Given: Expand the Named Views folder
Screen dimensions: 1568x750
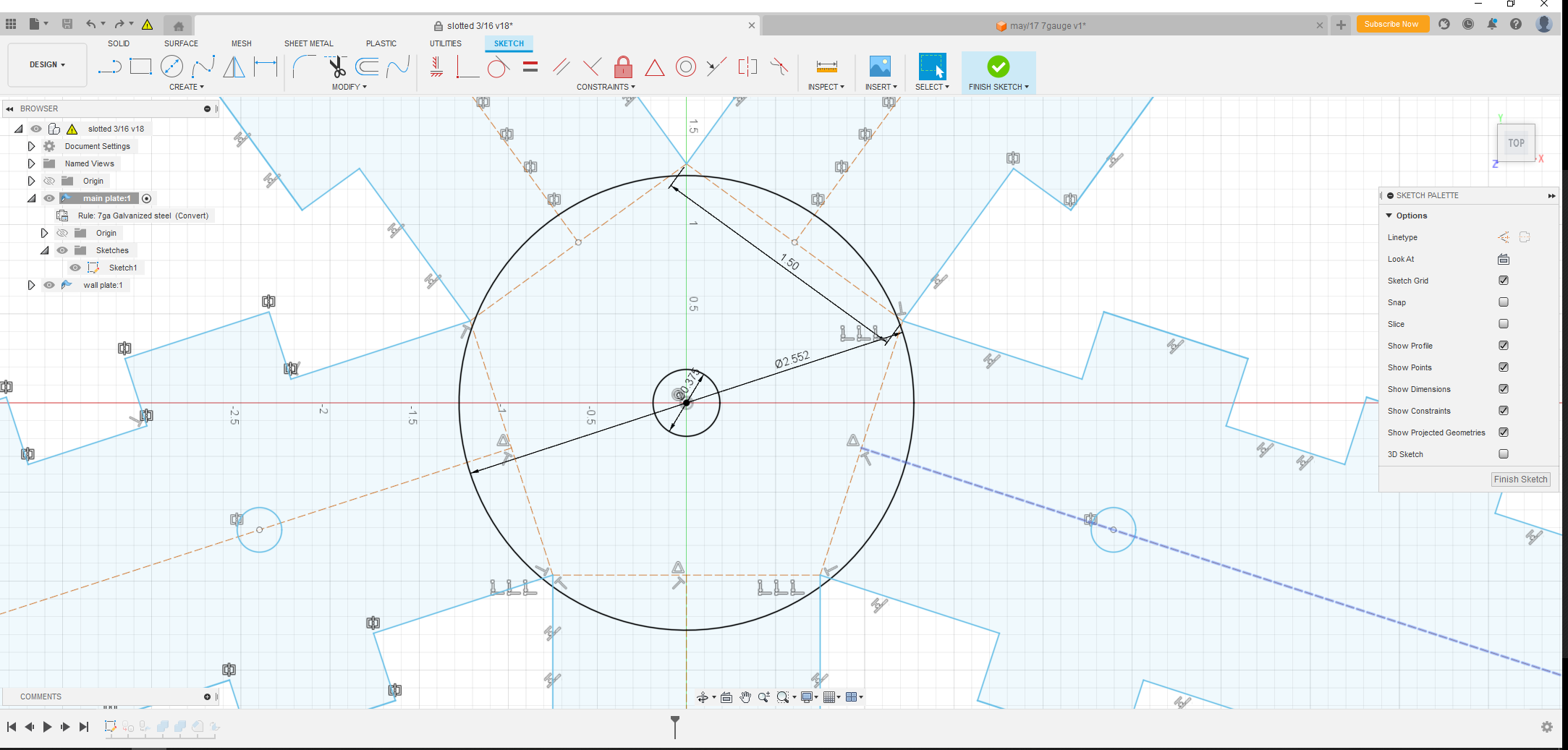Looking at the screenshot, I should (x=31, y=163).
